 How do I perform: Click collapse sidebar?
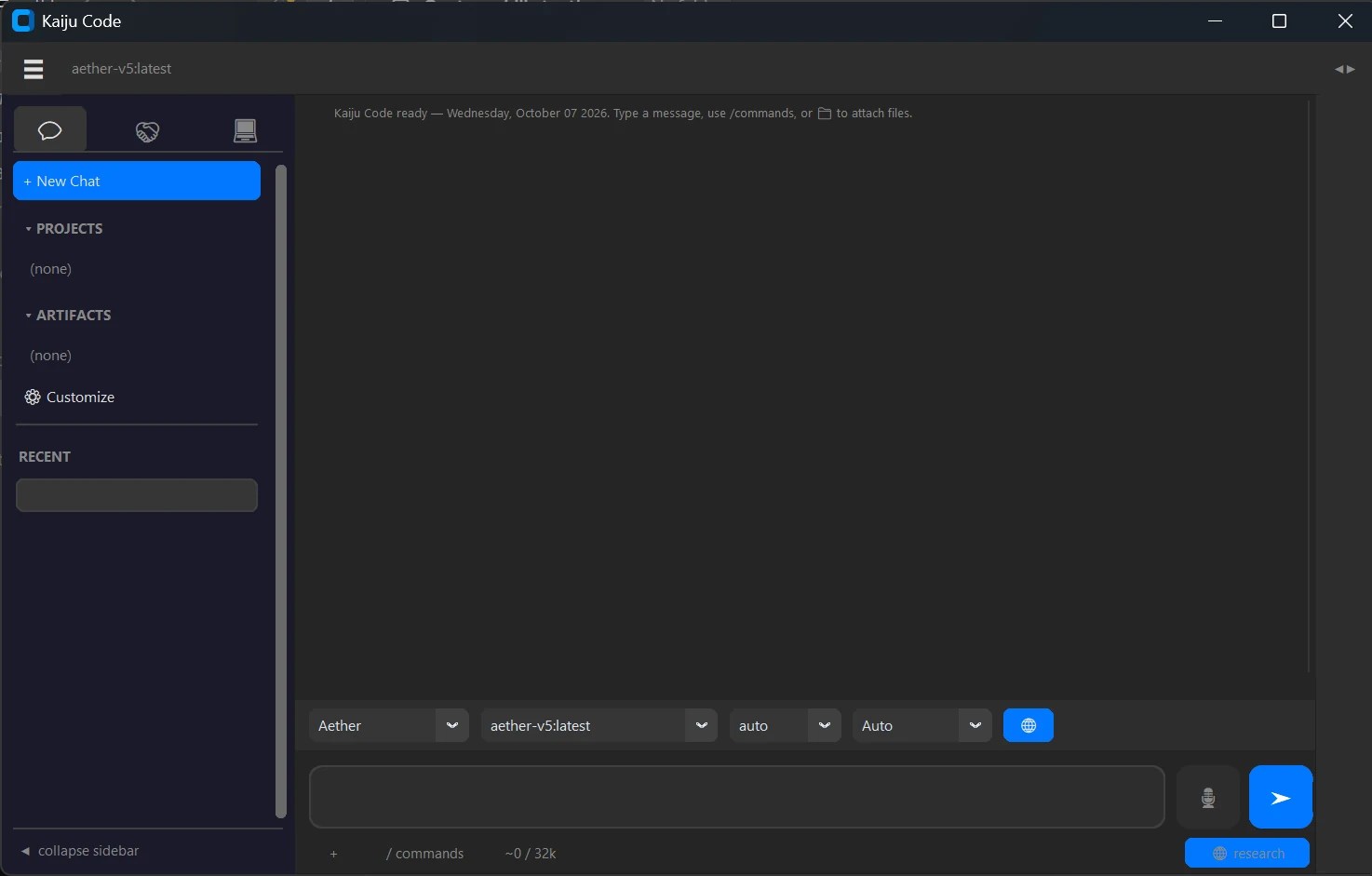coord(80,851)
